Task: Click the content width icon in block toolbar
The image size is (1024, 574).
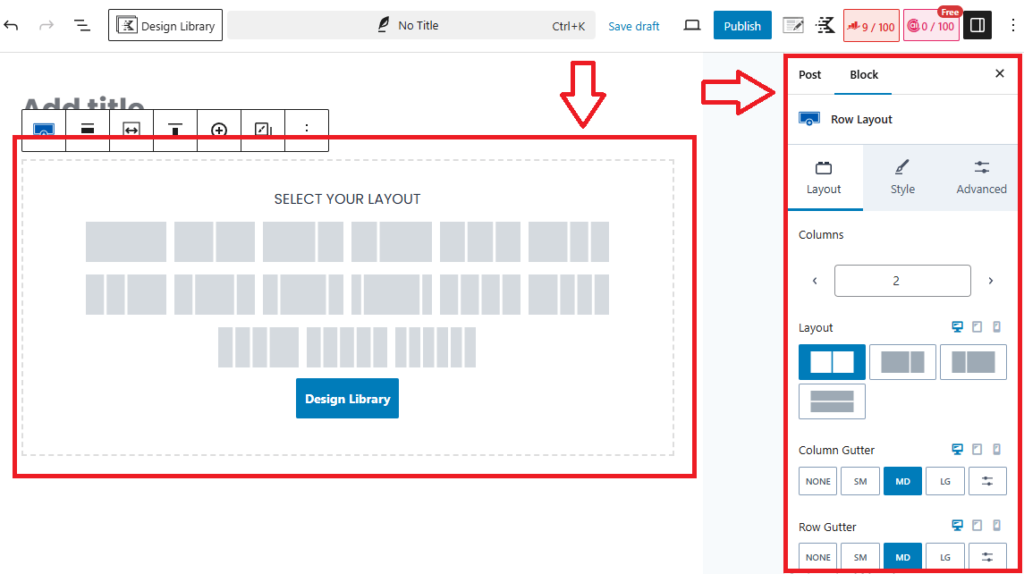Action: [x=131, y=130]
